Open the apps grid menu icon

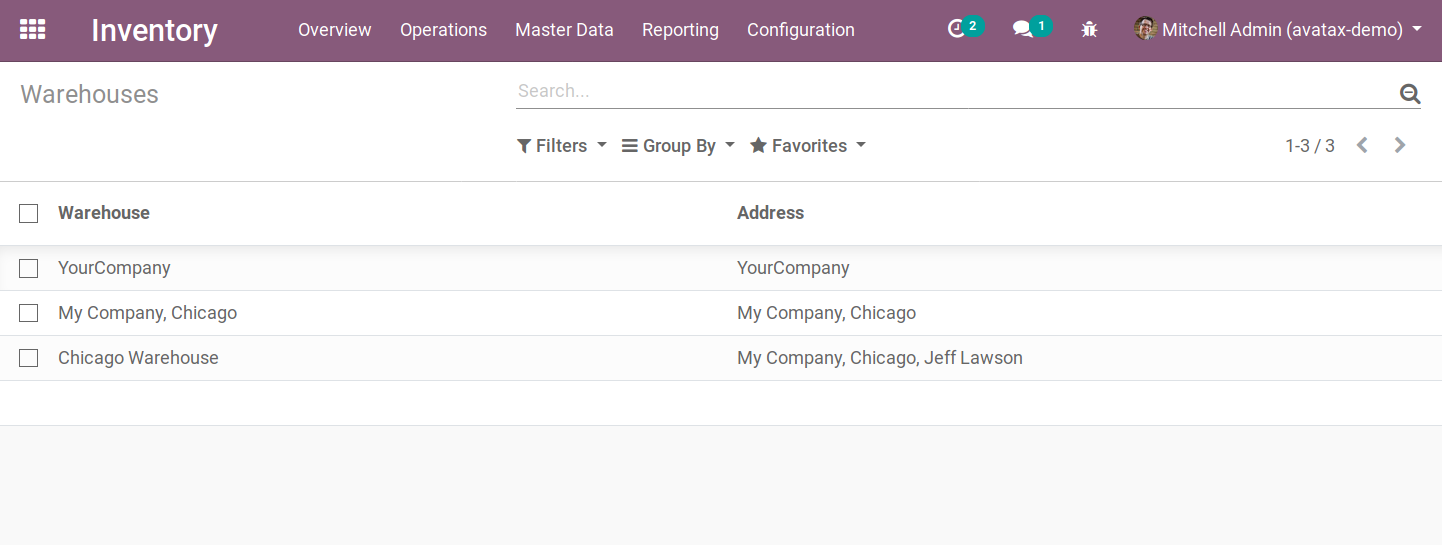click(33, 30)
